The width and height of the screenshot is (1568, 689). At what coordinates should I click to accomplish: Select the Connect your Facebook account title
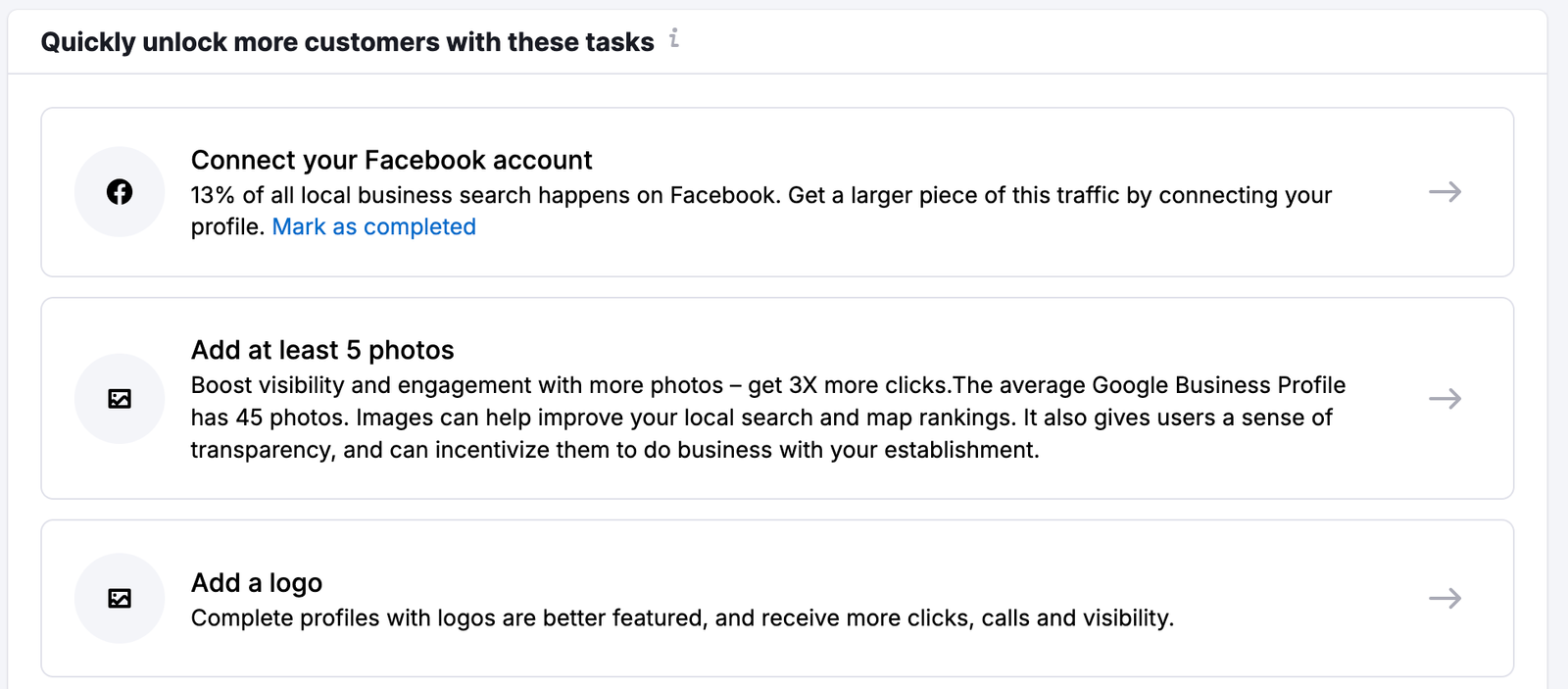(391, 160)
